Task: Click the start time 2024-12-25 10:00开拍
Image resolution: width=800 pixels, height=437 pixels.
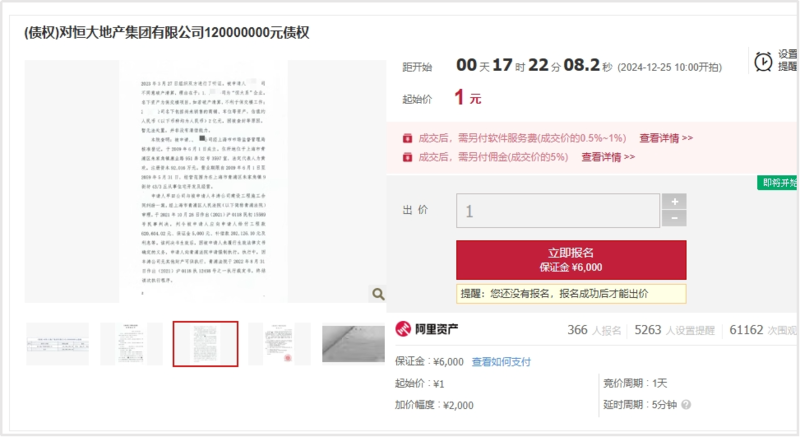Action: click(x=669, y=67)
